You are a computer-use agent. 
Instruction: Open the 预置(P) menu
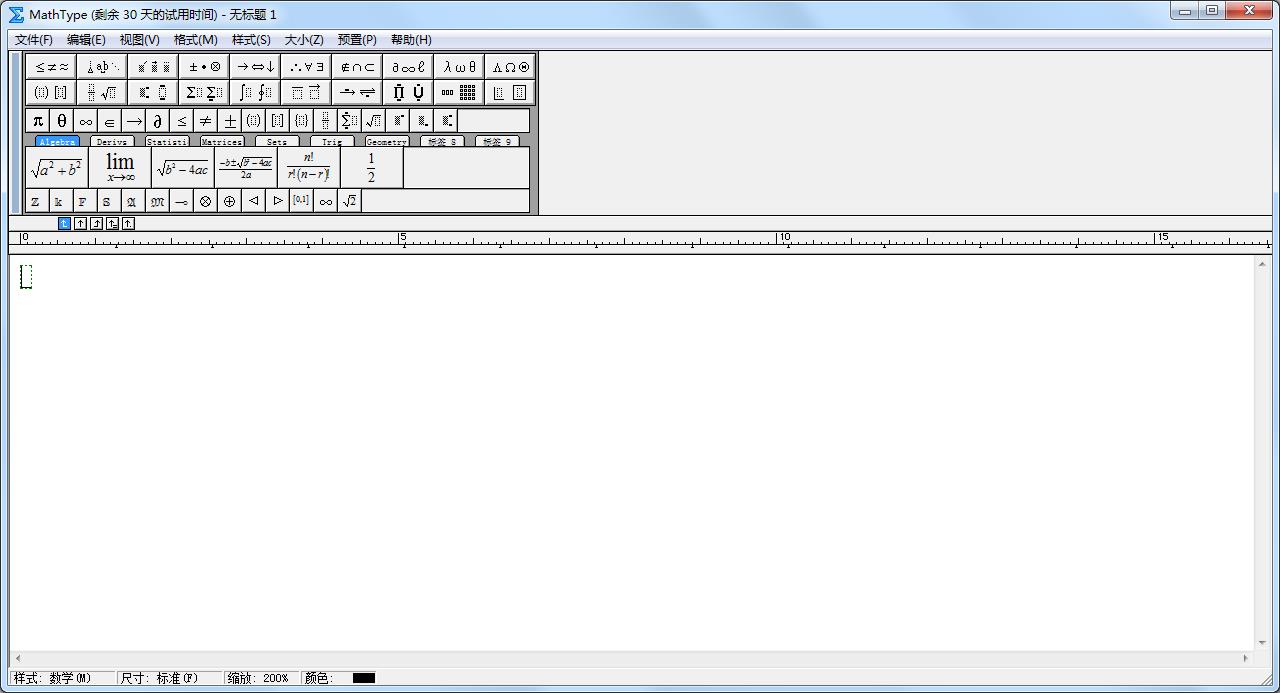[x=357, y=40]
